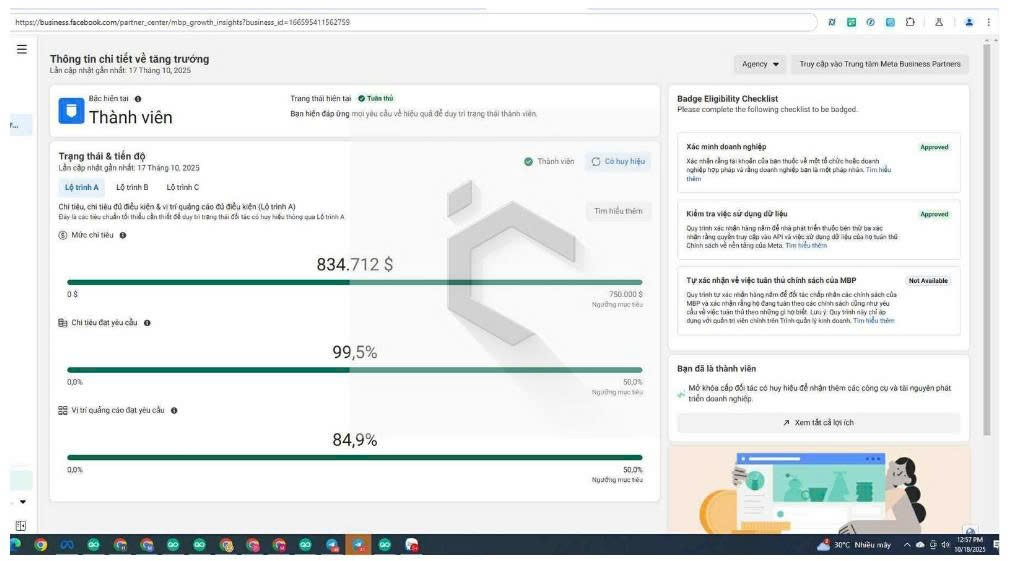This screenshot has height=561, width=1024.
Task: Select 'Có huy hiệu' status view
Action: (x=618, y=161)
